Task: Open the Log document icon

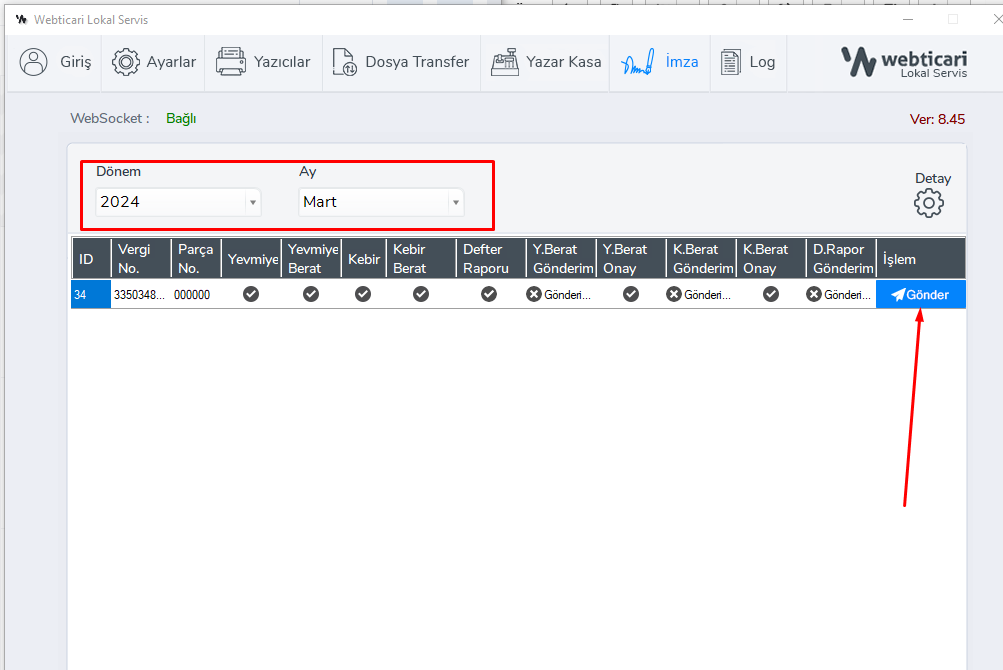Action: [731, 62]
